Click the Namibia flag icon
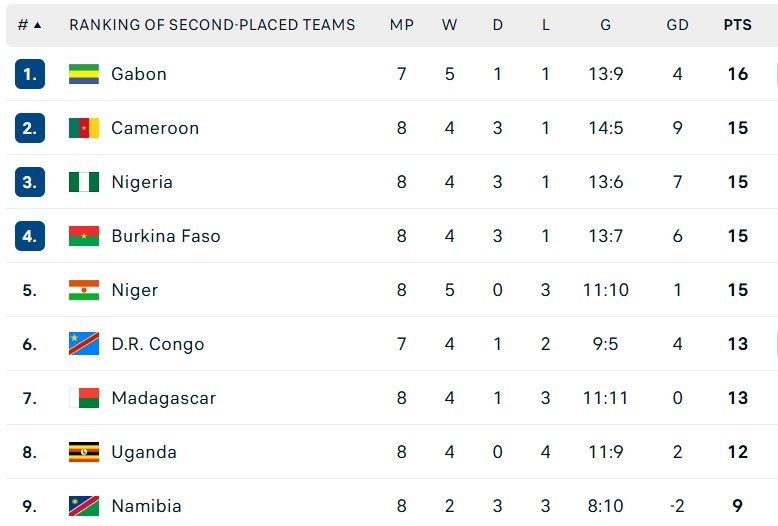The width and height of the screenshot is (778, 526). pos(84,506)
